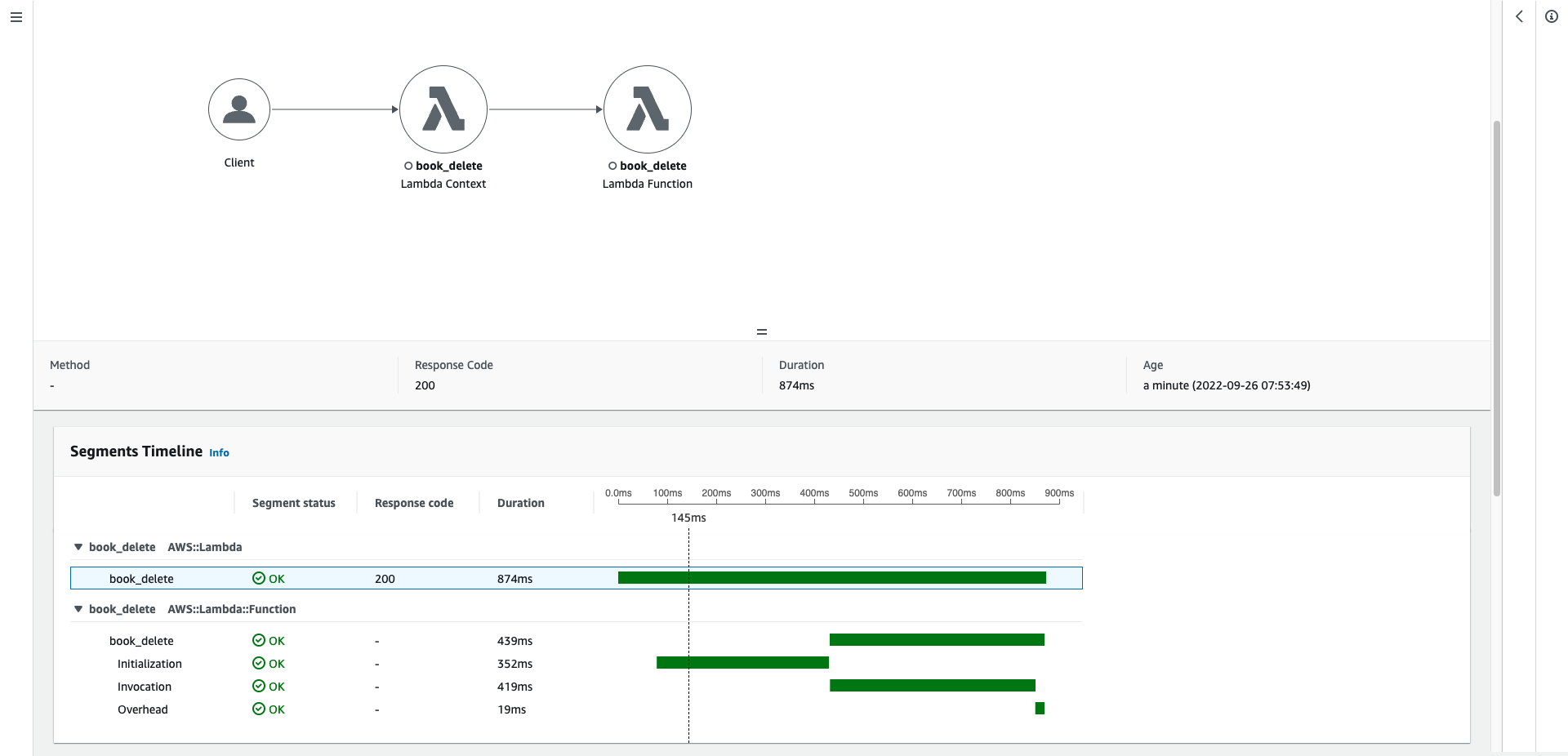
Task: Click the Lambda Function label text
Action: tap(648, 184)
